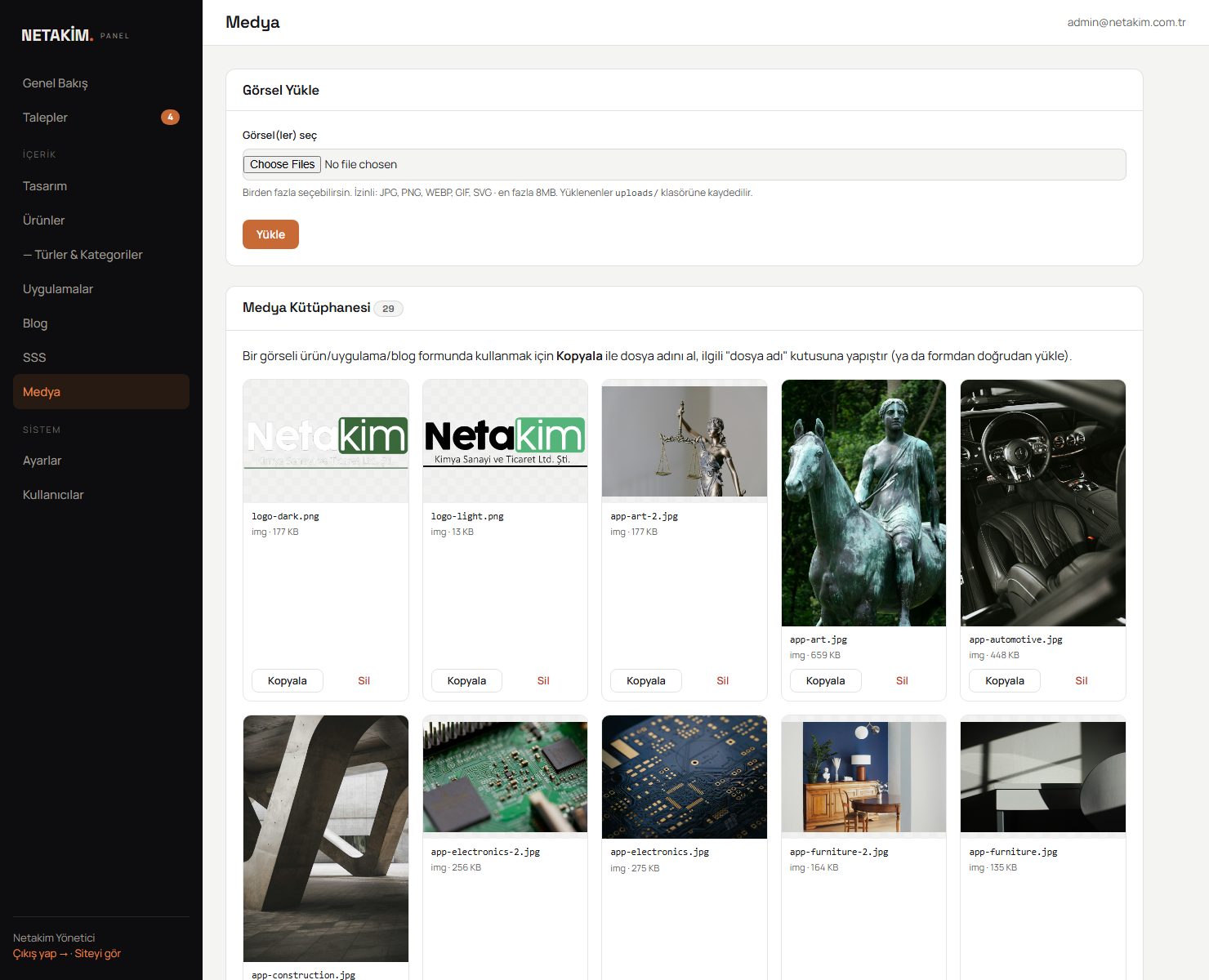Navigate to Uygulamalar
The width and height of the screenshot is (1209, 980).
pos(101,289)
